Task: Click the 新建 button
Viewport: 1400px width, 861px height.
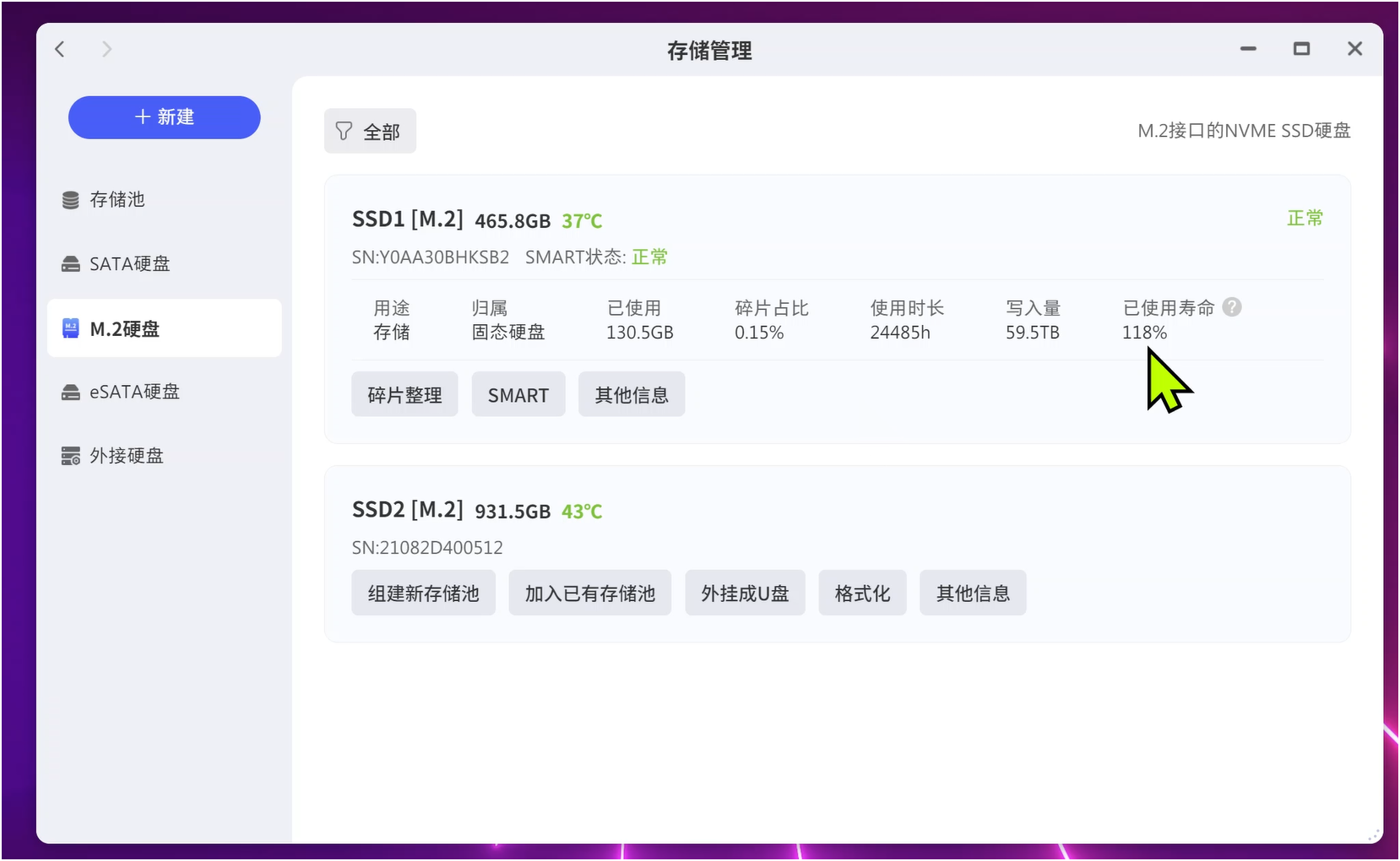Action: (x=165, y=117)
